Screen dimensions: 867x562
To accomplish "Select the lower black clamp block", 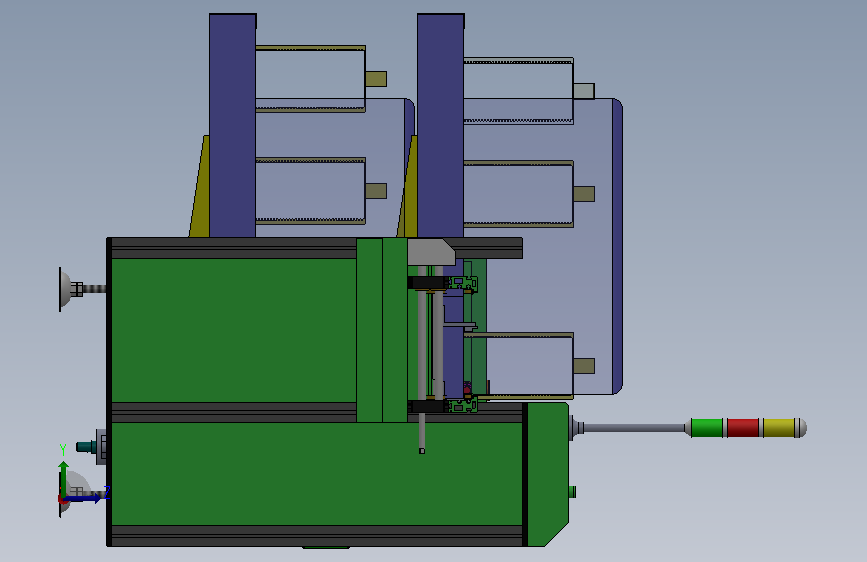I will (x=427, y=407).
